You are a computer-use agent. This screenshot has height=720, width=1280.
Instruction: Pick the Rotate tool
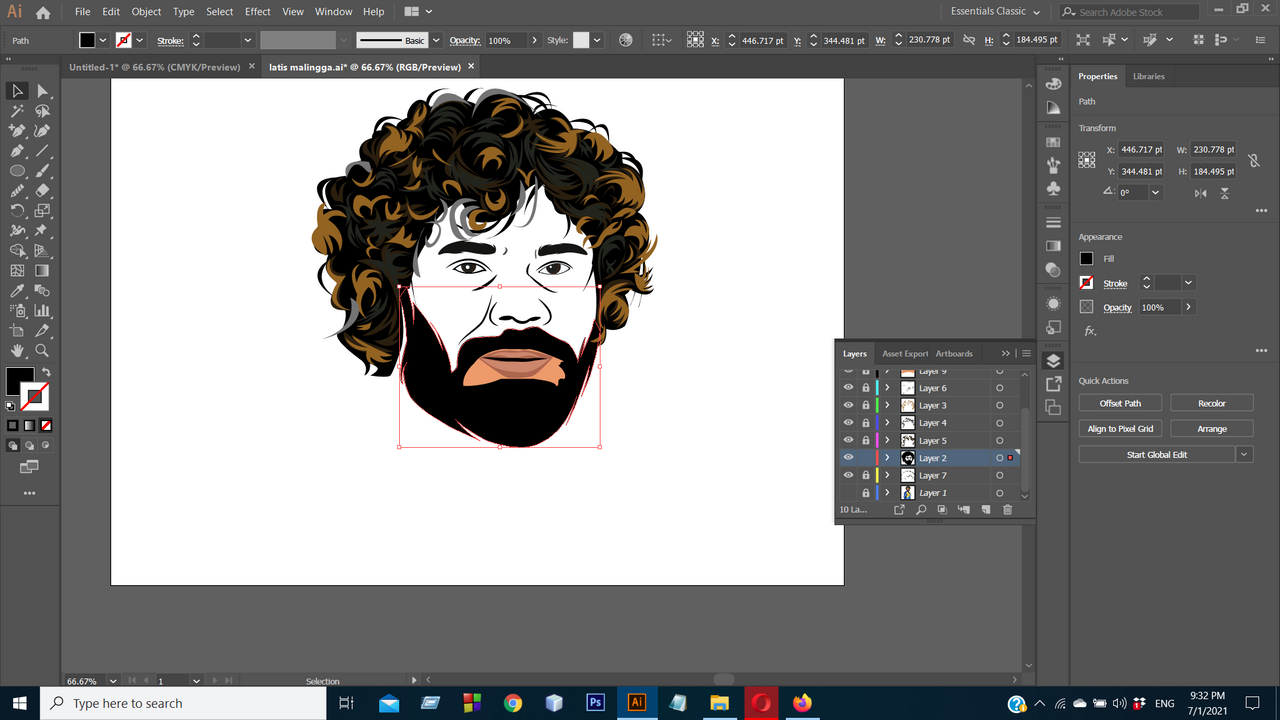click(17, 211)
